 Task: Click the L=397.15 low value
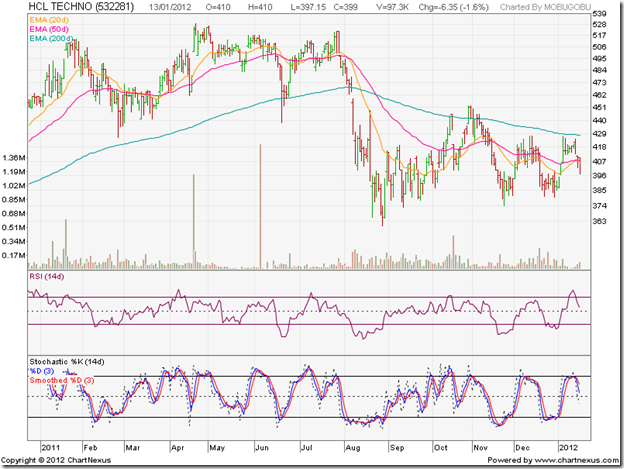307,7
